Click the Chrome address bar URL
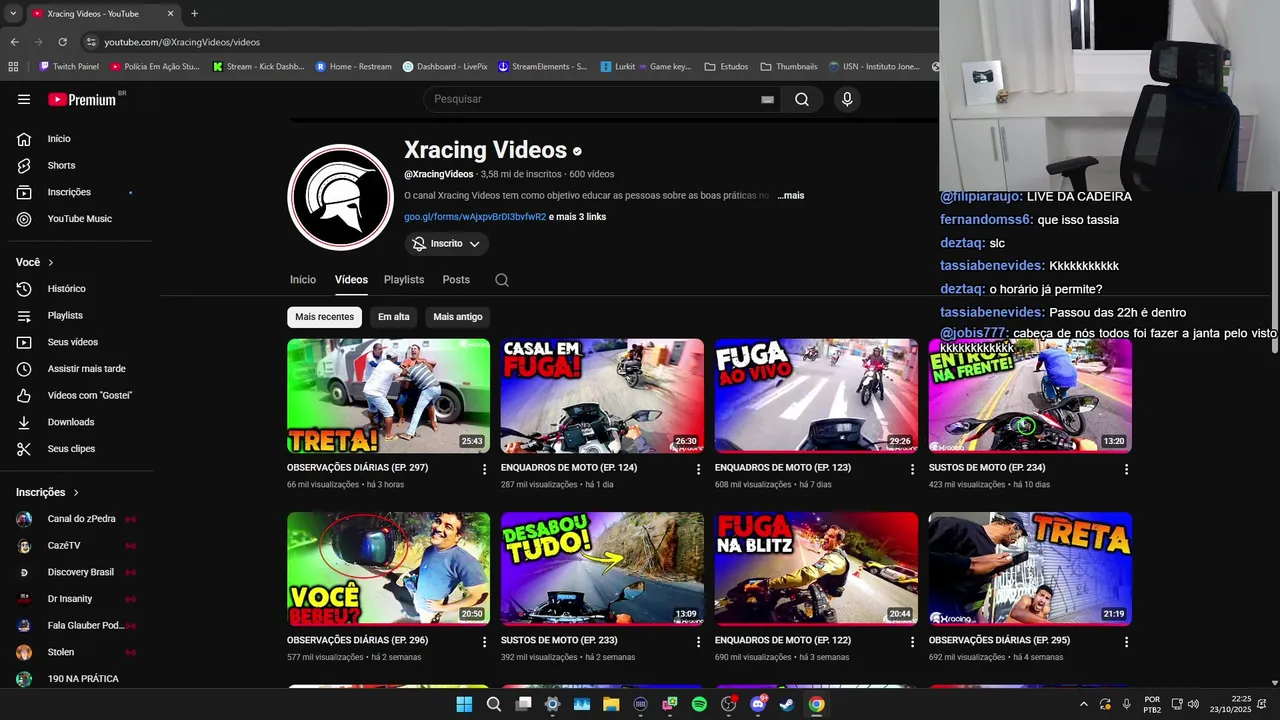This screenshot has width=1280, height=720. pyautogui.click(x=182, y=42)
